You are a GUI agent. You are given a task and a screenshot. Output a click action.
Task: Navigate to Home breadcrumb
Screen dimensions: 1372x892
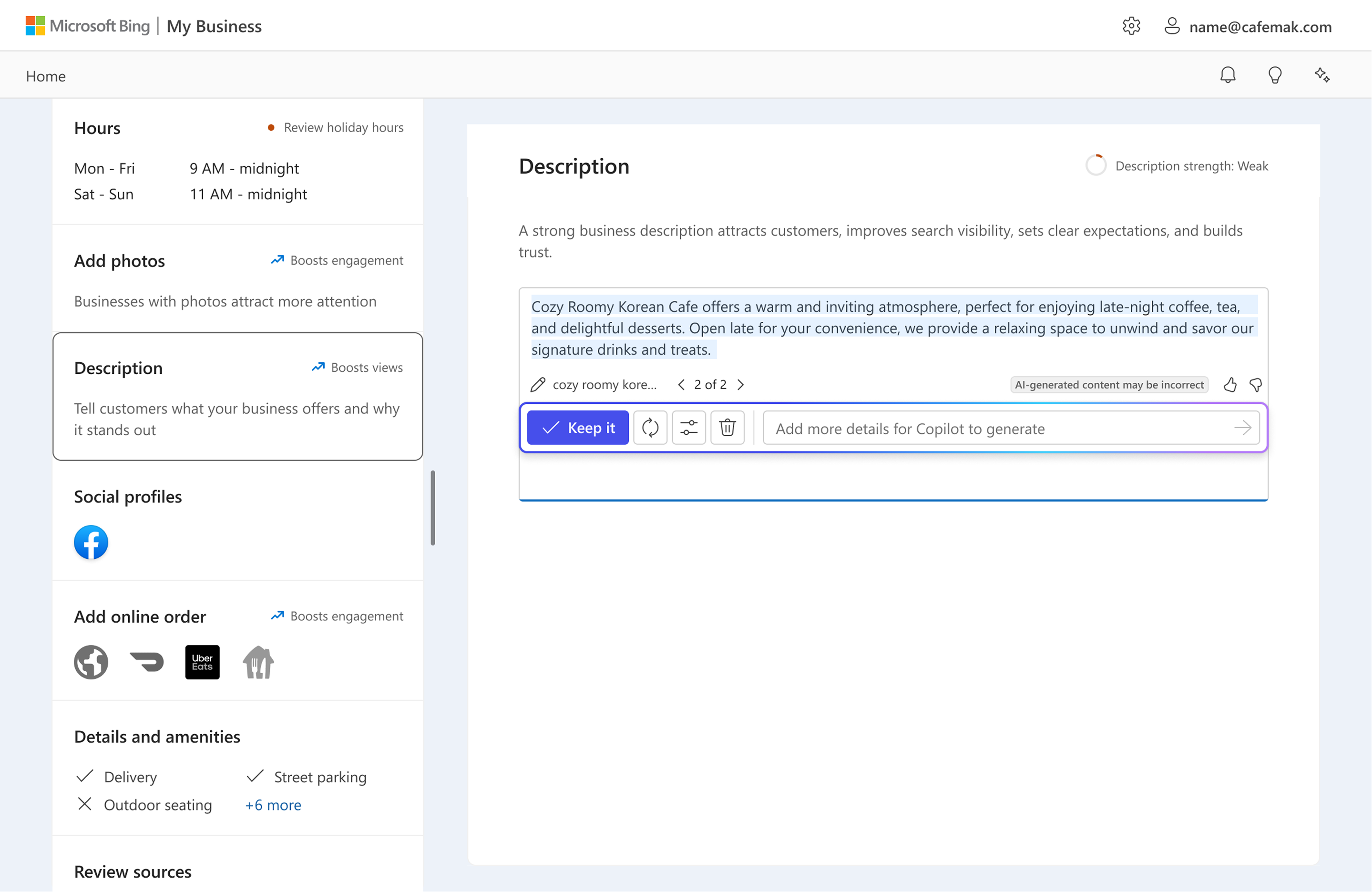46,76
